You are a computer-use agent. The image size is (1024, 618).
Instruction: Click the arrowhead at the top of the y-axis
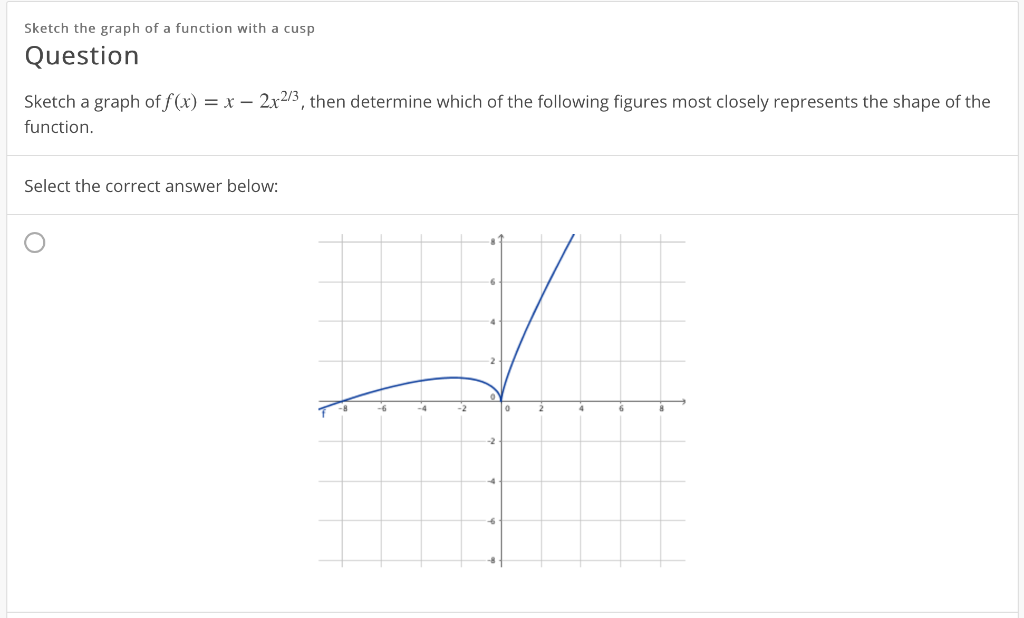(x=501, y=236)
